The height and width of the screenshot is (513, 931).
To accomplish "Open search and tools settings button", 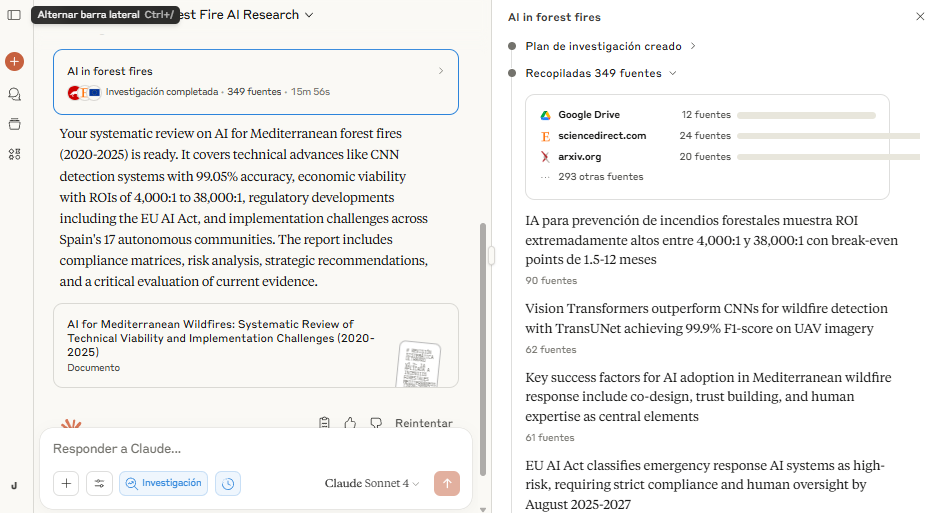I will point(99,483).
